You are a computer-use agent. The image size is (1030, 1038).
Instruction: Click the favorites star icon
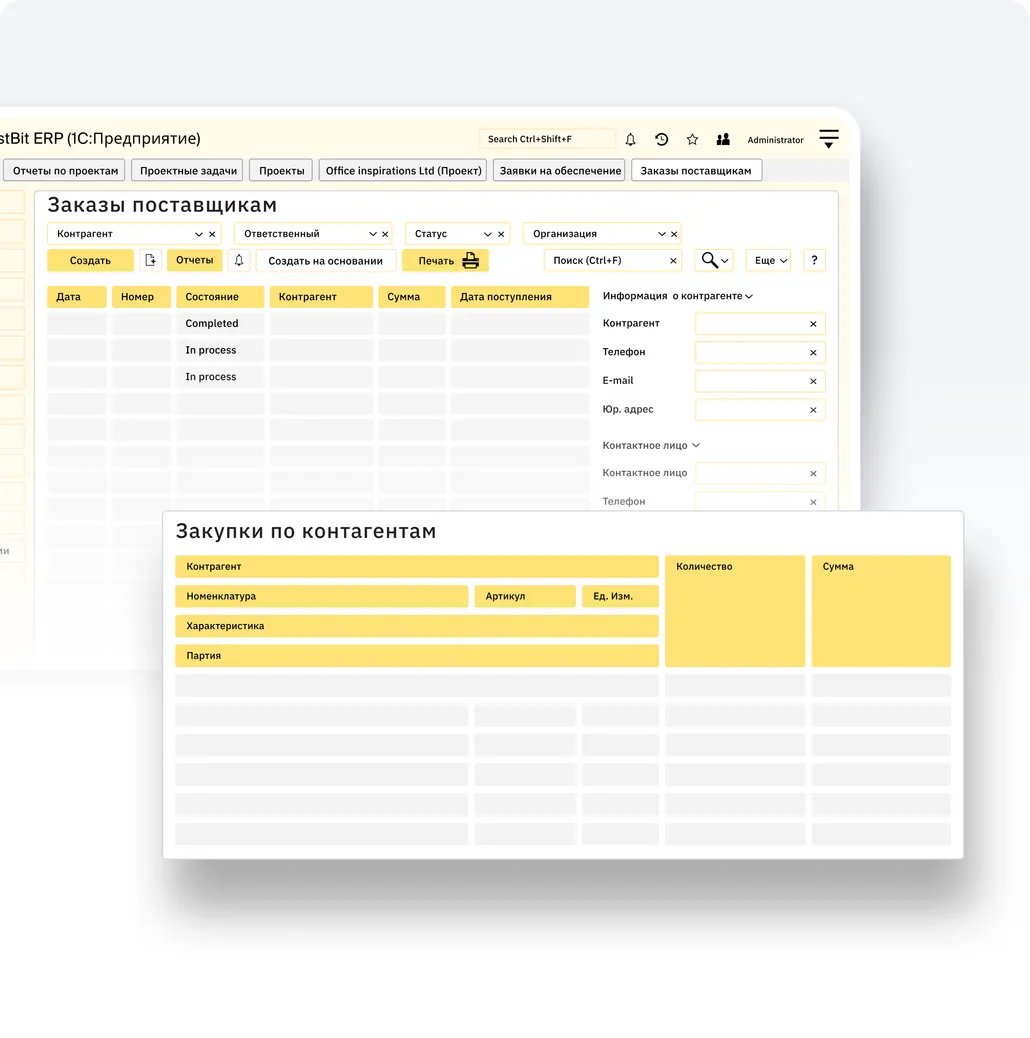(x=692, y=140)
